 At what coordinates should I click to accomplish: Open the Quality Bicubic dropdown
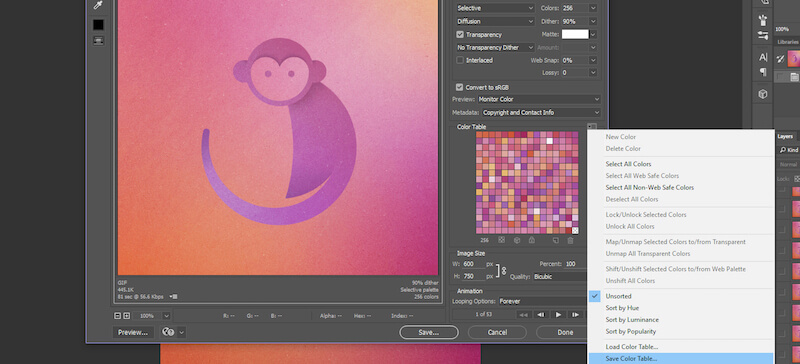(x=560, y=277)
